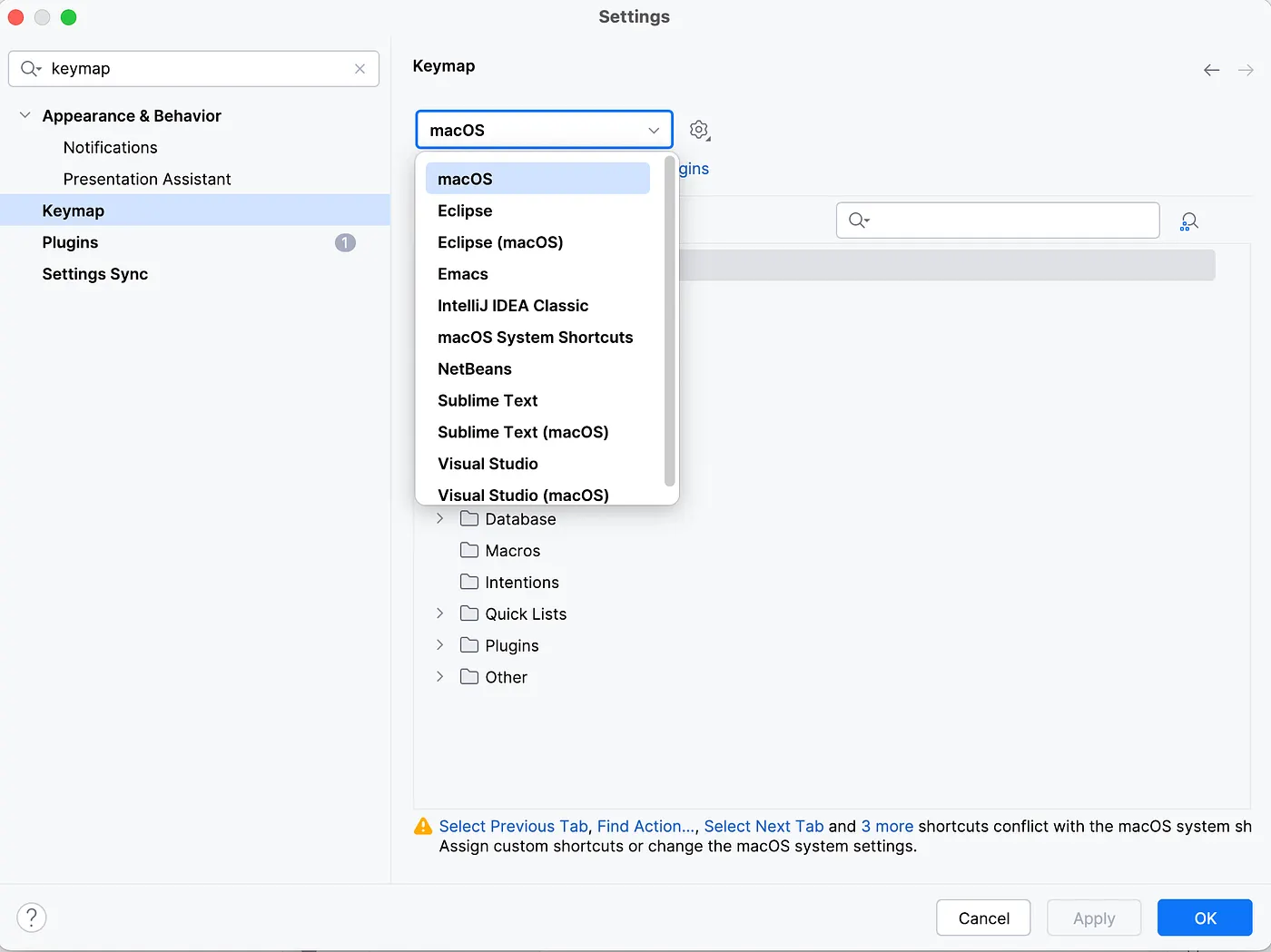Click the forward navigation arrow
Viewport: 1271px width, 952px height.
click(1246, 69)
